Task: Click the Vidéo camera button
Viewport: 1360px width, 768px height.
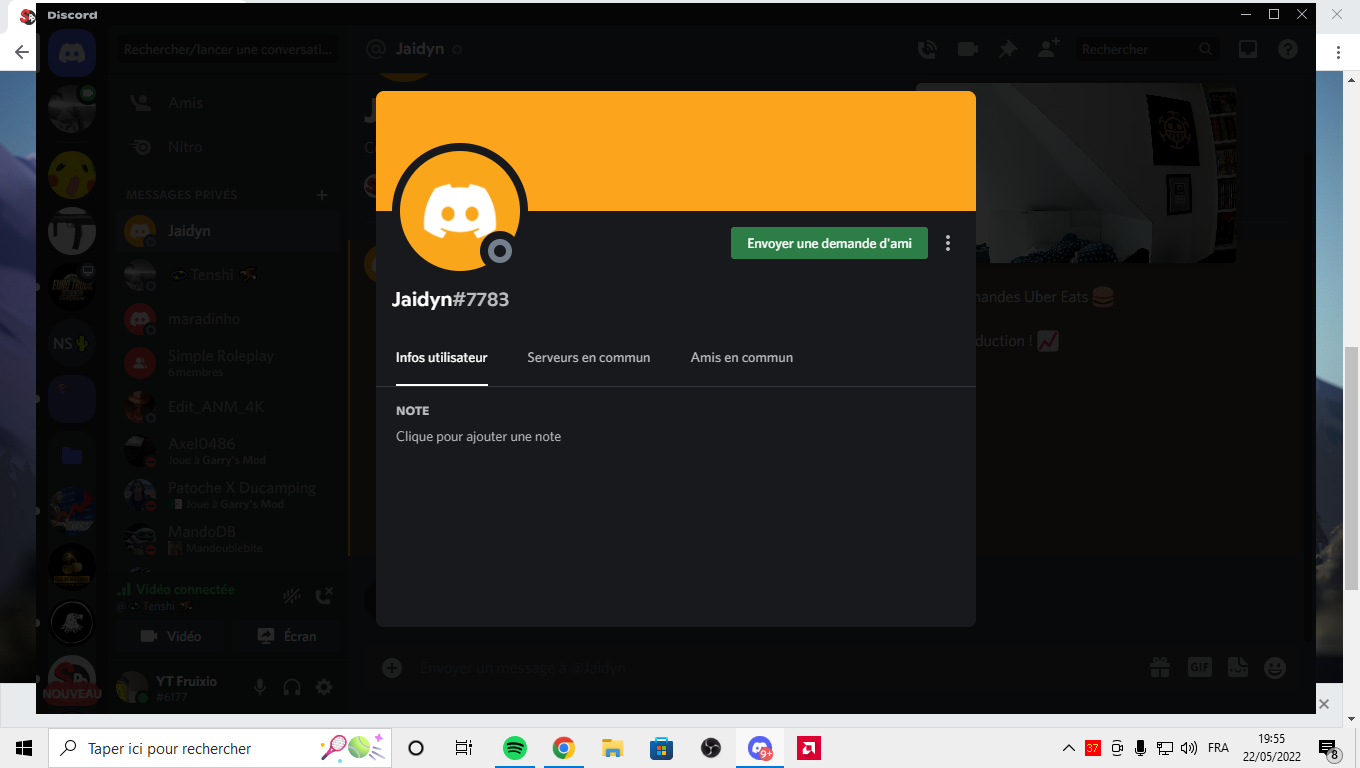Action: coord(171,636)
